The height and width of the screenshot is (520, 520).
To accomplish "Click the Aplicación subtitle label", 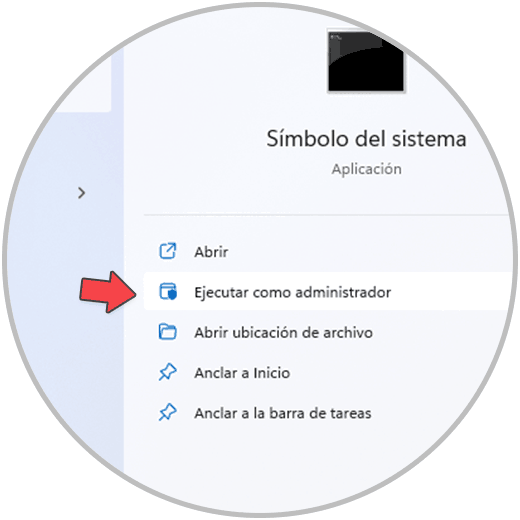I will (x=366, y=169).
